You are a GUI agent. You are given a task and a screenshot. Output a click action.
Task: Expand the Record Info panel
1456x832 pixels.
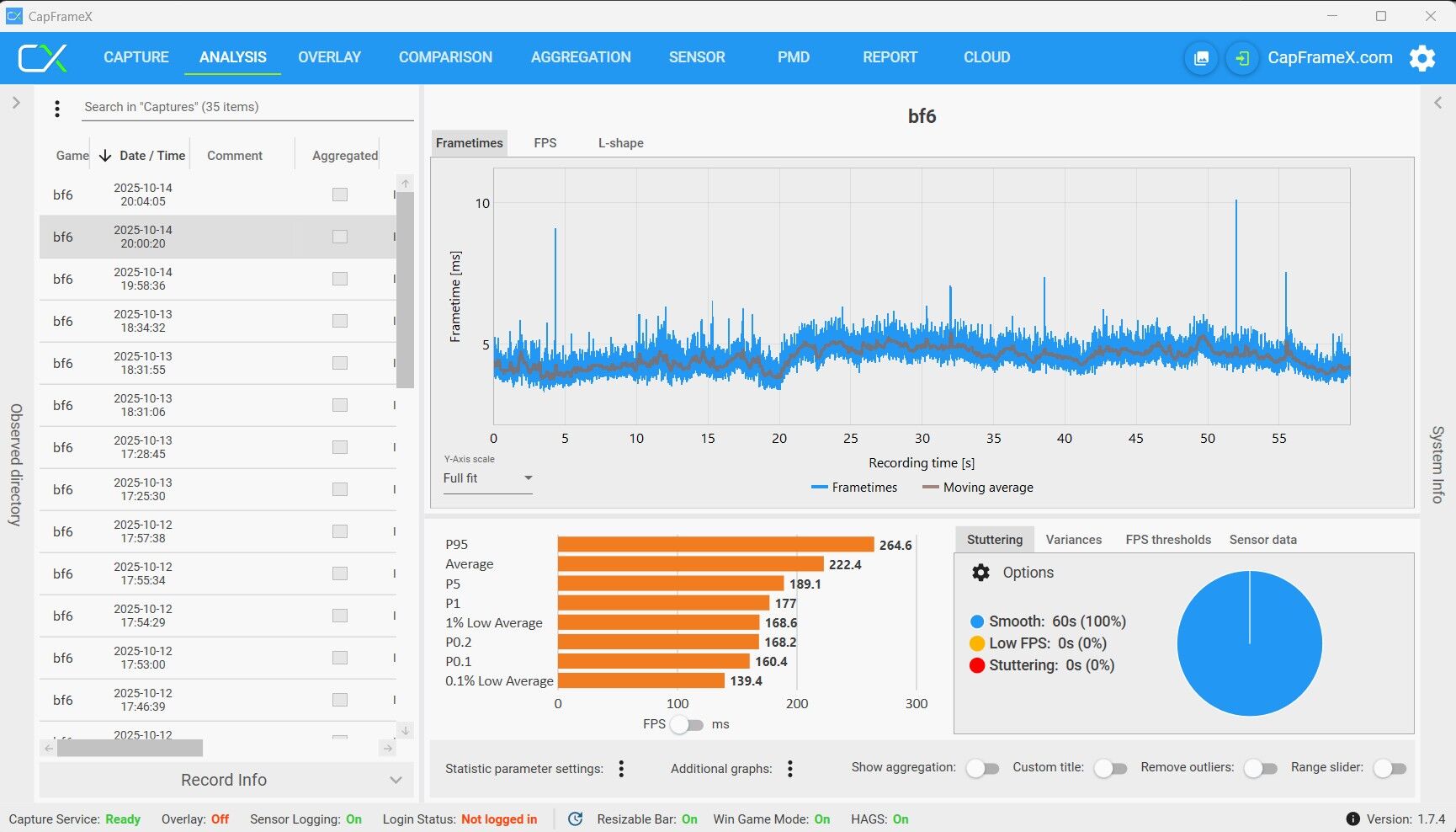tap(226, 780)
